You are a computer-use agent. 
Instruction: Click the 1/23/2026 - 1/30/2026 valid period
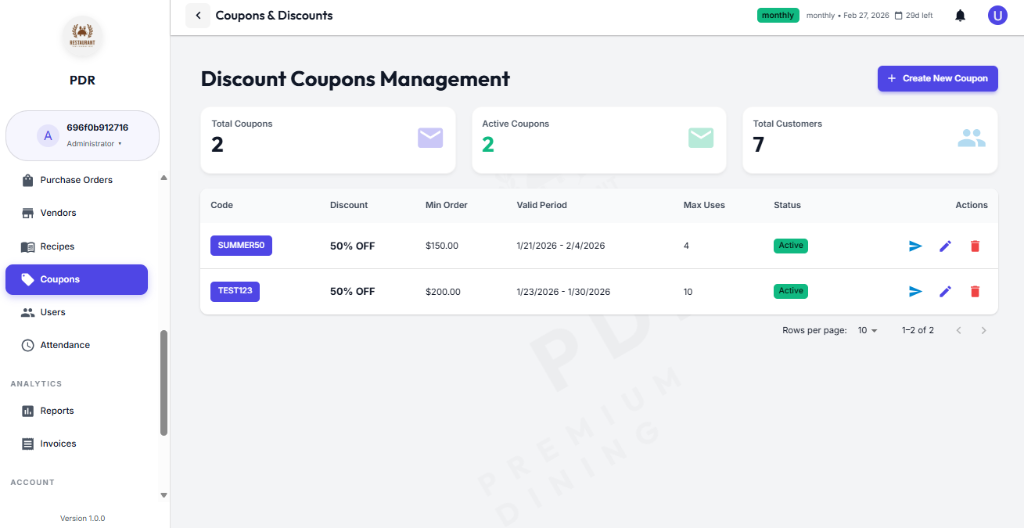tap(563, 292)
